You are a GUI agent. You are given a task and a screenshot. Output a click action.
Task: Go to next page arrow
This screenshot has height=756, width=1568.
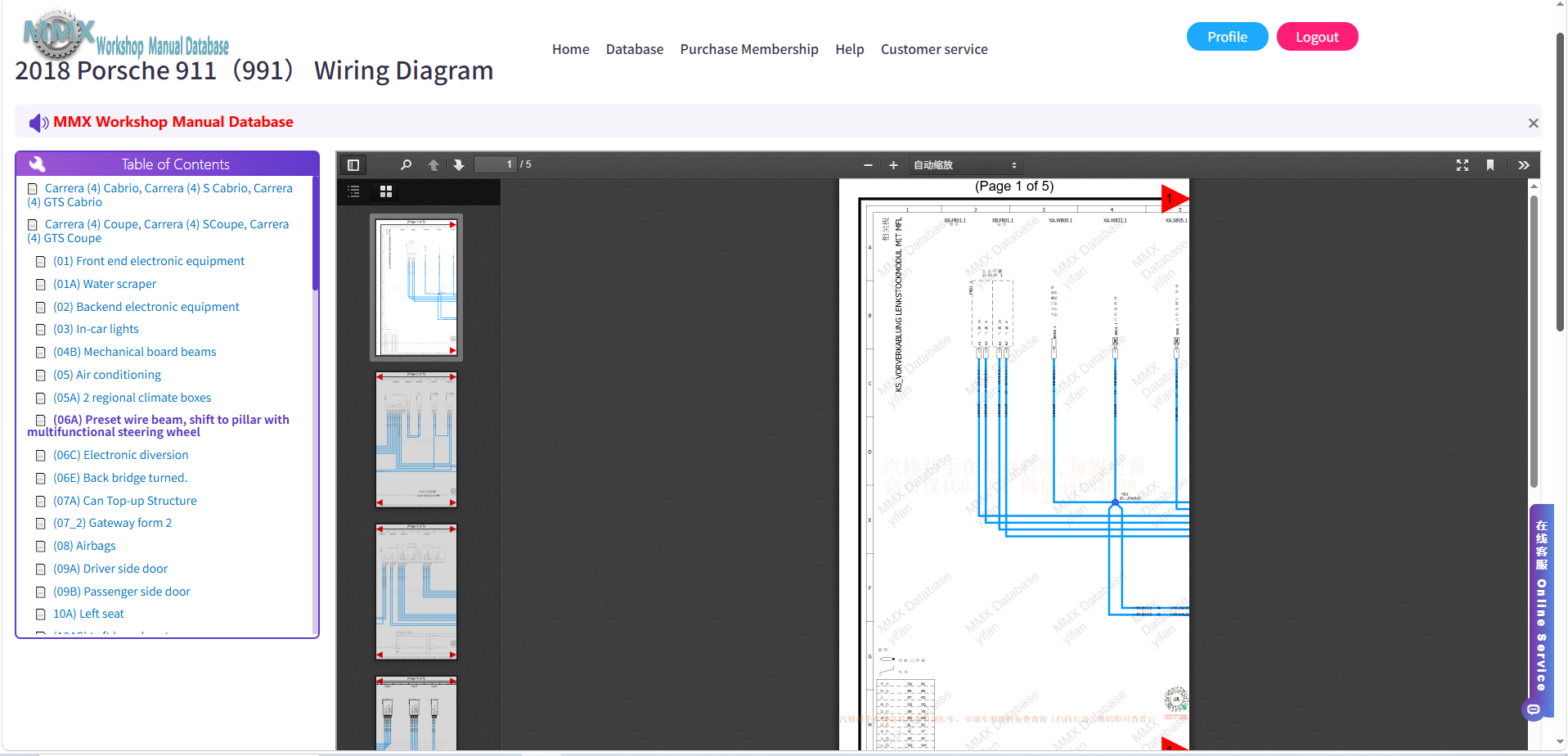pyautogui.click(x=459, y=165)
